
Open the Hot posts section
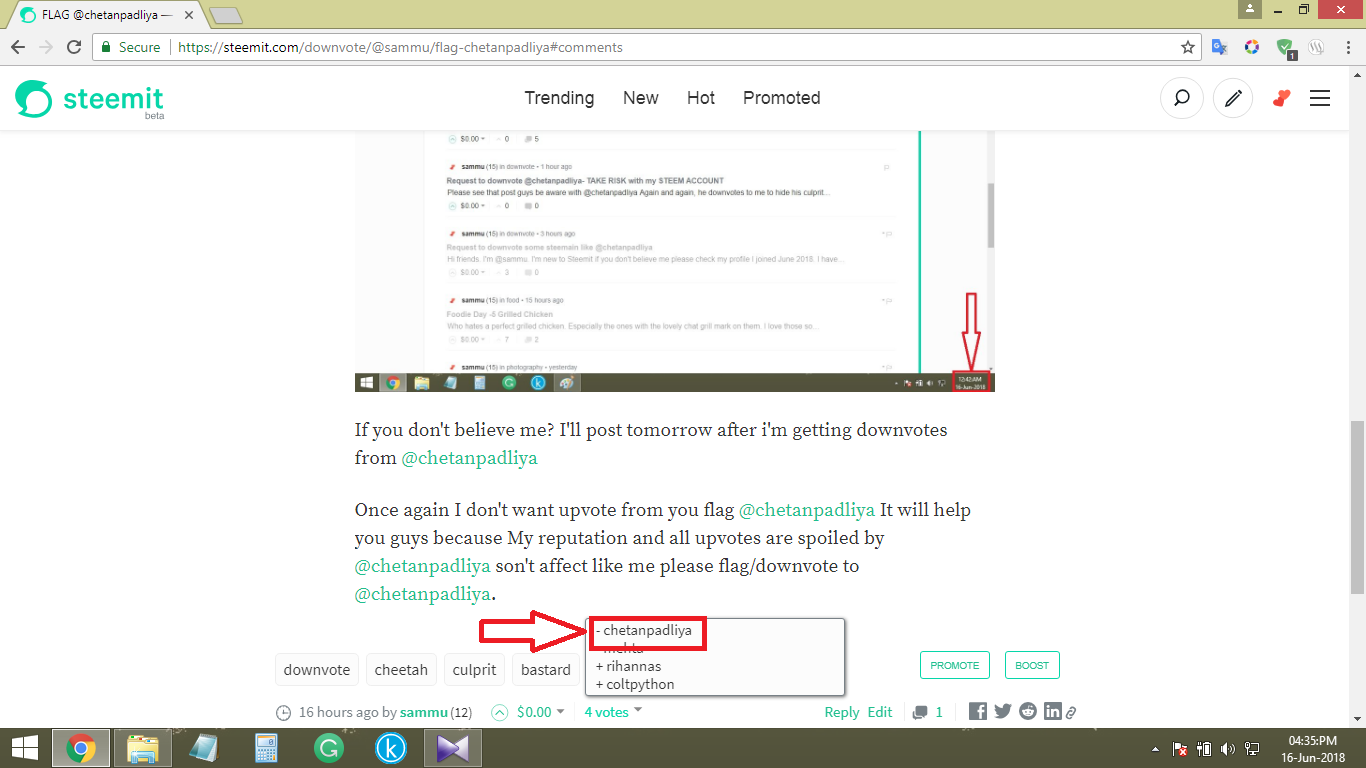coord(701,98)
